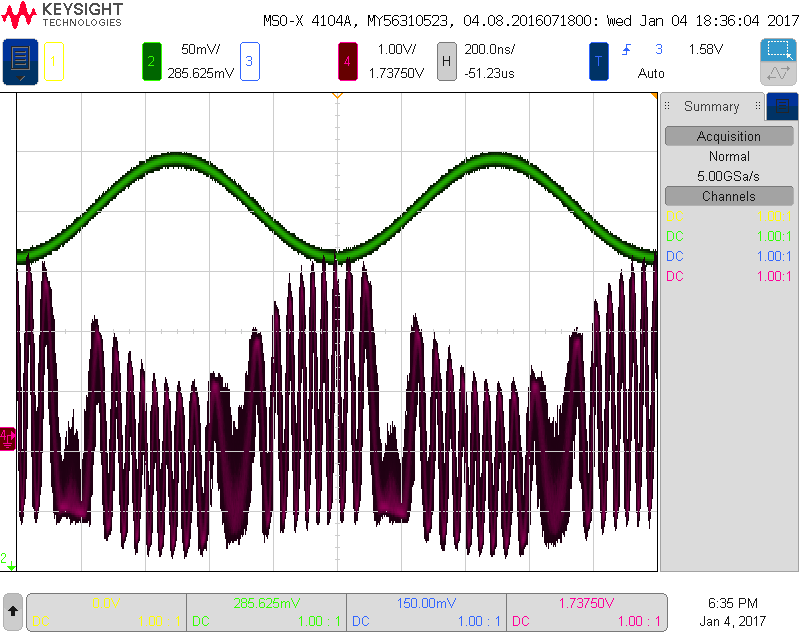The width and height of the screenshot is (800, 632).
Task: Open the sidebar panel list icon
Action: [x=782, y=106]
